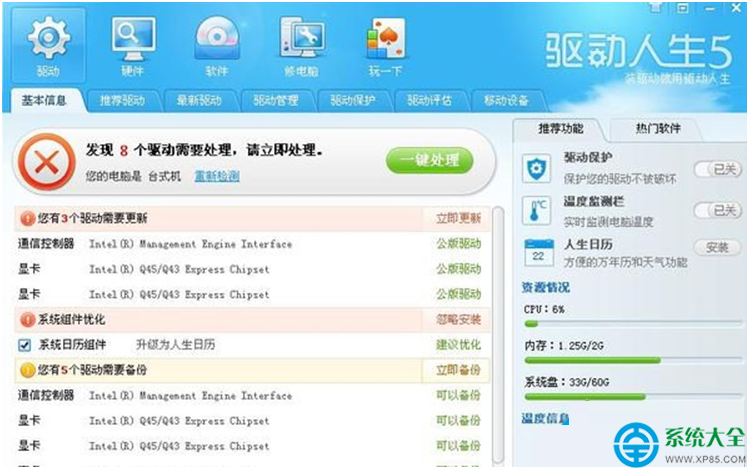Click the red X warning status icon
Viewport: 748px width, 470px height.
pos(46,162)
